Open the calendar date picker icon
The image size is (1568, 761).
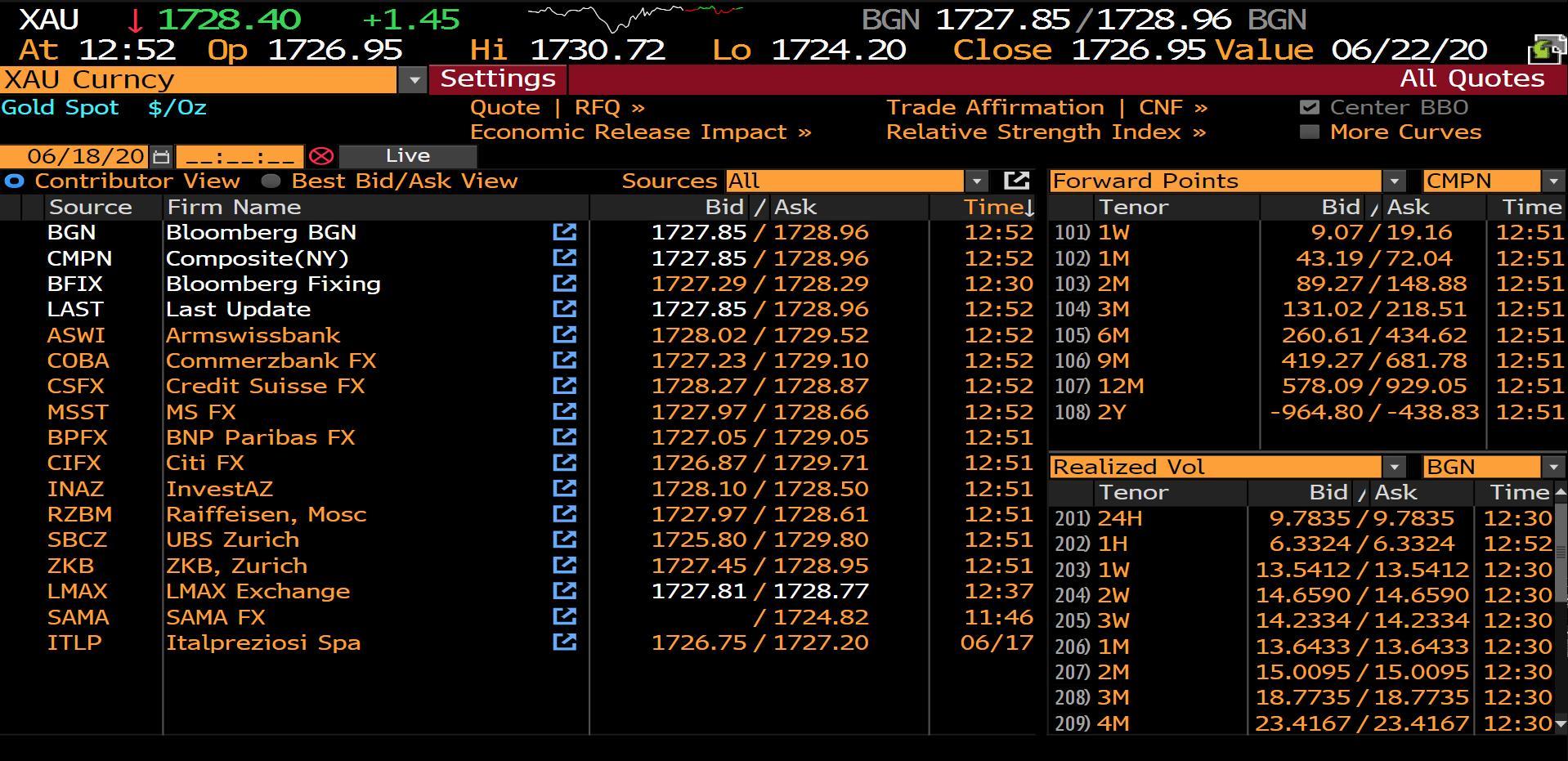[x=161, y=156]
